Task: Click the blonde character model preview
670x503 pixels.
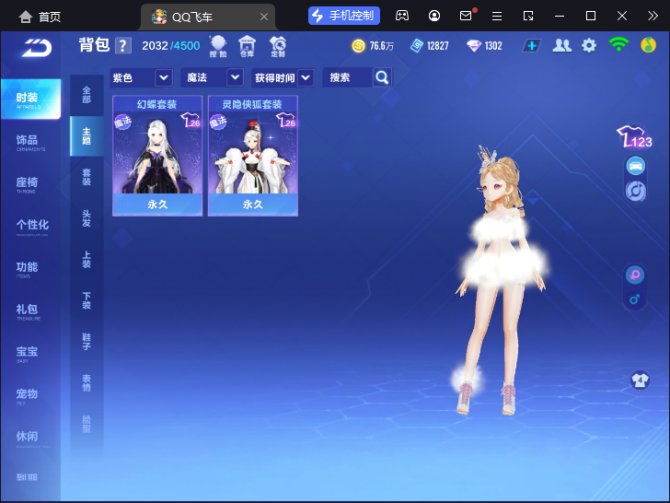Action: click(501, 280)
